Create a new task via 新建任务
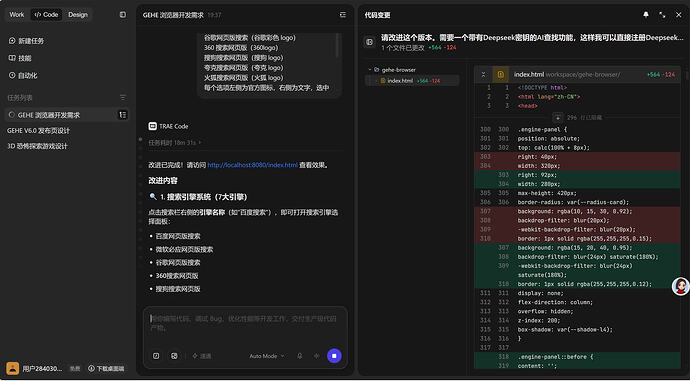 click(26, 41)
